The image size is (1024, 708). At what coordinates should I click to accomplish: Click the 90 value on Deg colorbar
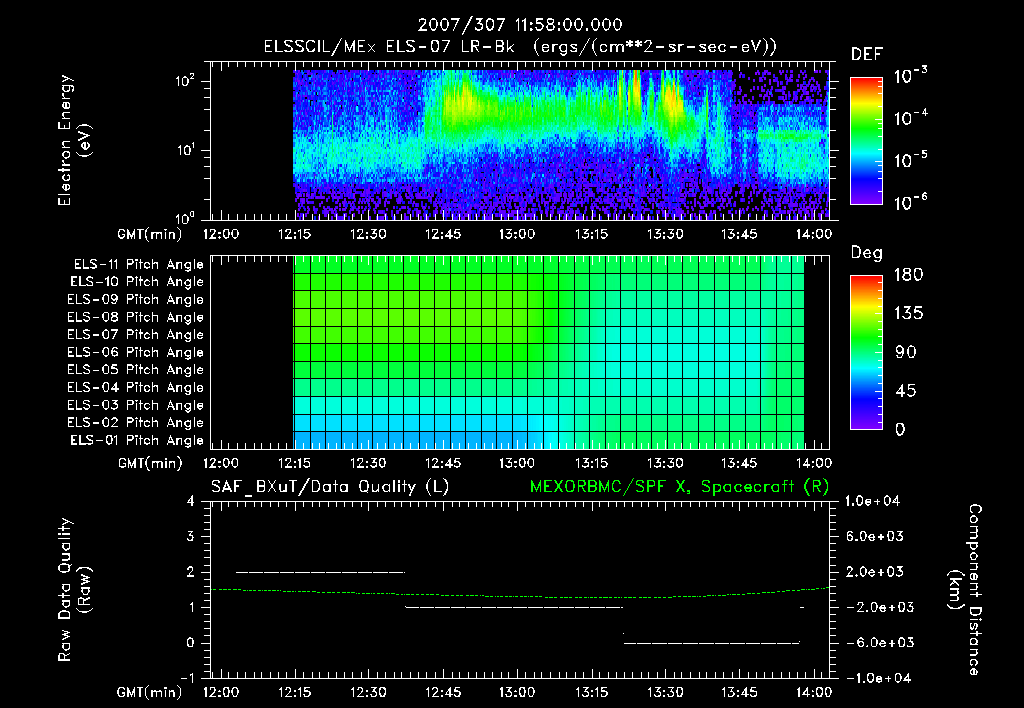[906, 353]
